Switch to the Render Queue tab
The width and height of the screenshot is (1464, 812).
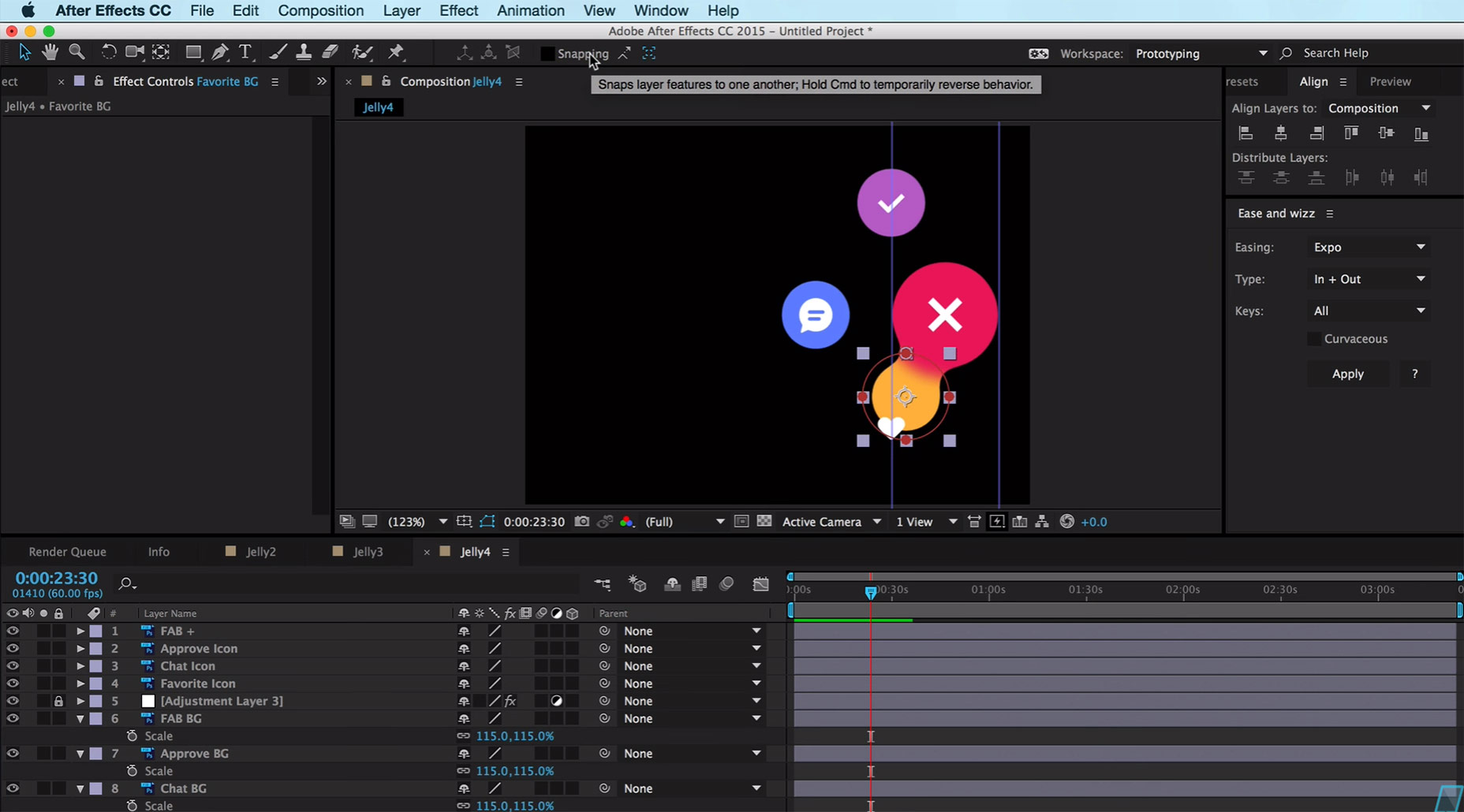67,552
